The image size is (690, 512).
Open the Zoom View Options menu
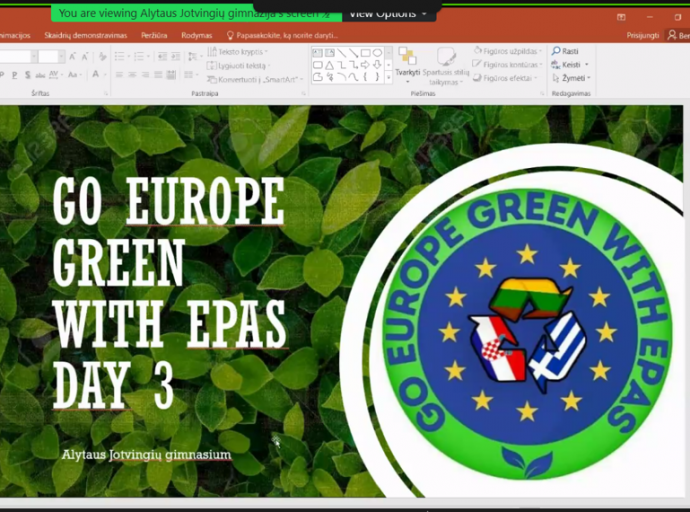tap(389, 15)
